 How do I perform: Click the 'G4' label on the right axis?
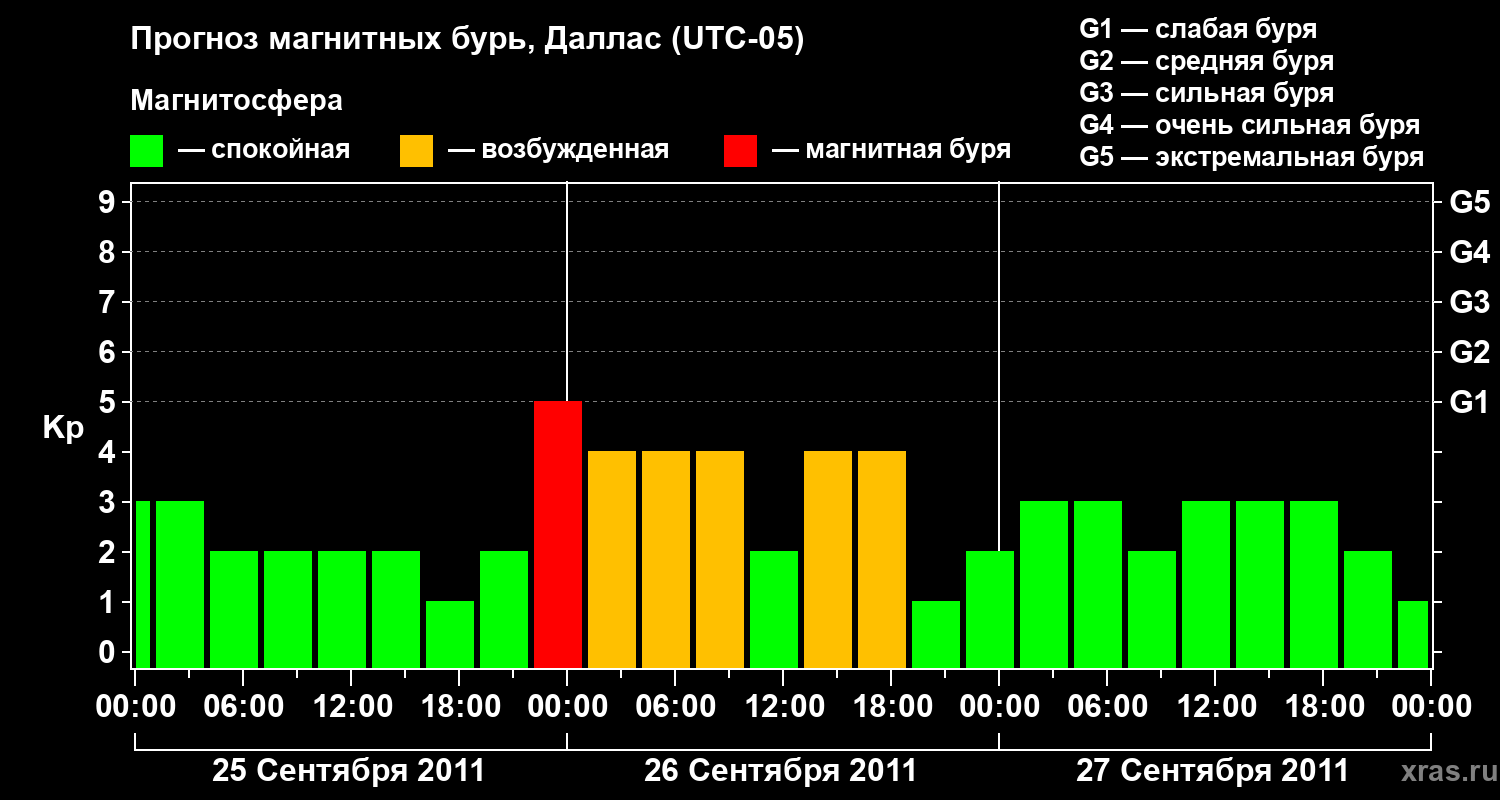1469,252
